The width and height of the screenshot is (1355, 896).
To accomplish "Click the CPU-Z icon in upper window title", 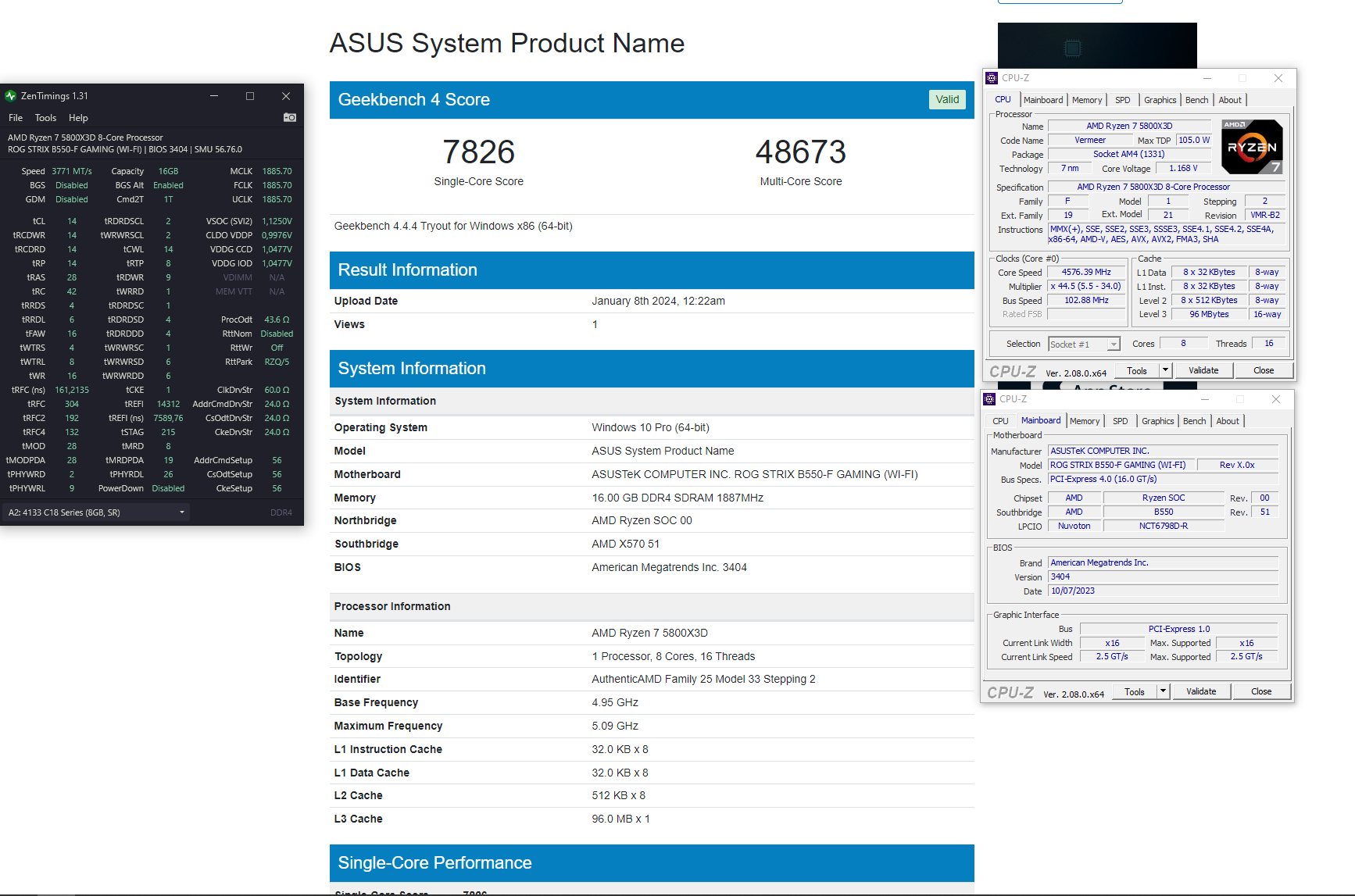I will 992,78.
